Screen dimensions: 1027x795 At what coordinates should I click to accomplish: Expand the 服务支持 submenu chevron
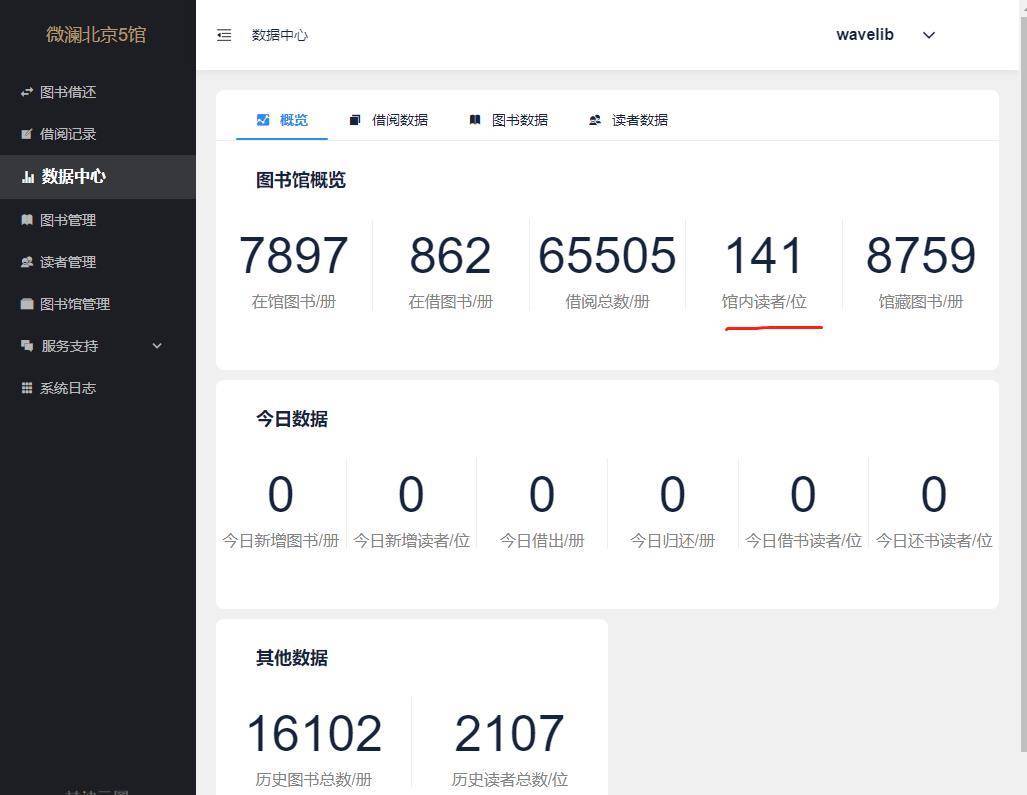pos(156,346)
